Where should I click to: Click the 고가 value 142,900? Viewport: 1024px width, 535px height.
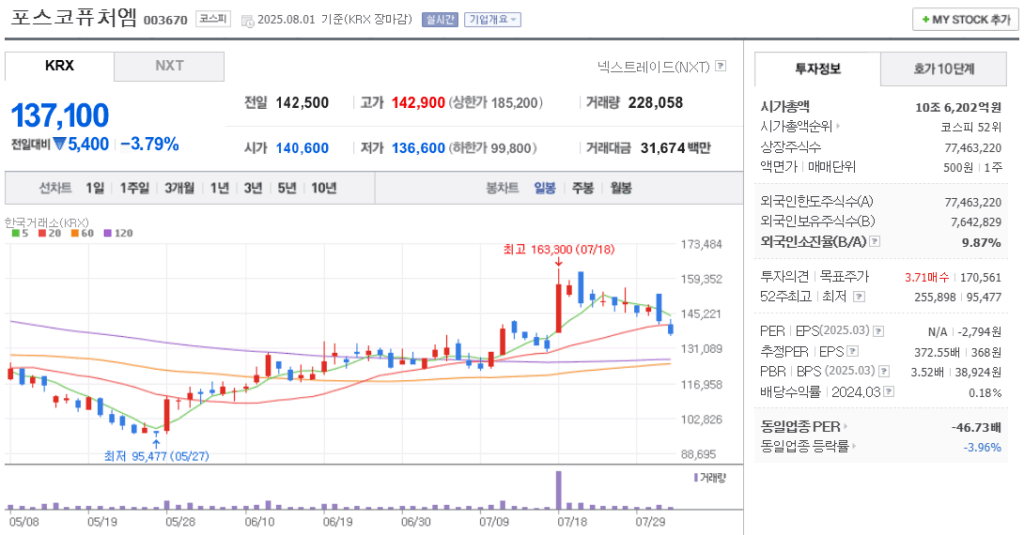418,103
